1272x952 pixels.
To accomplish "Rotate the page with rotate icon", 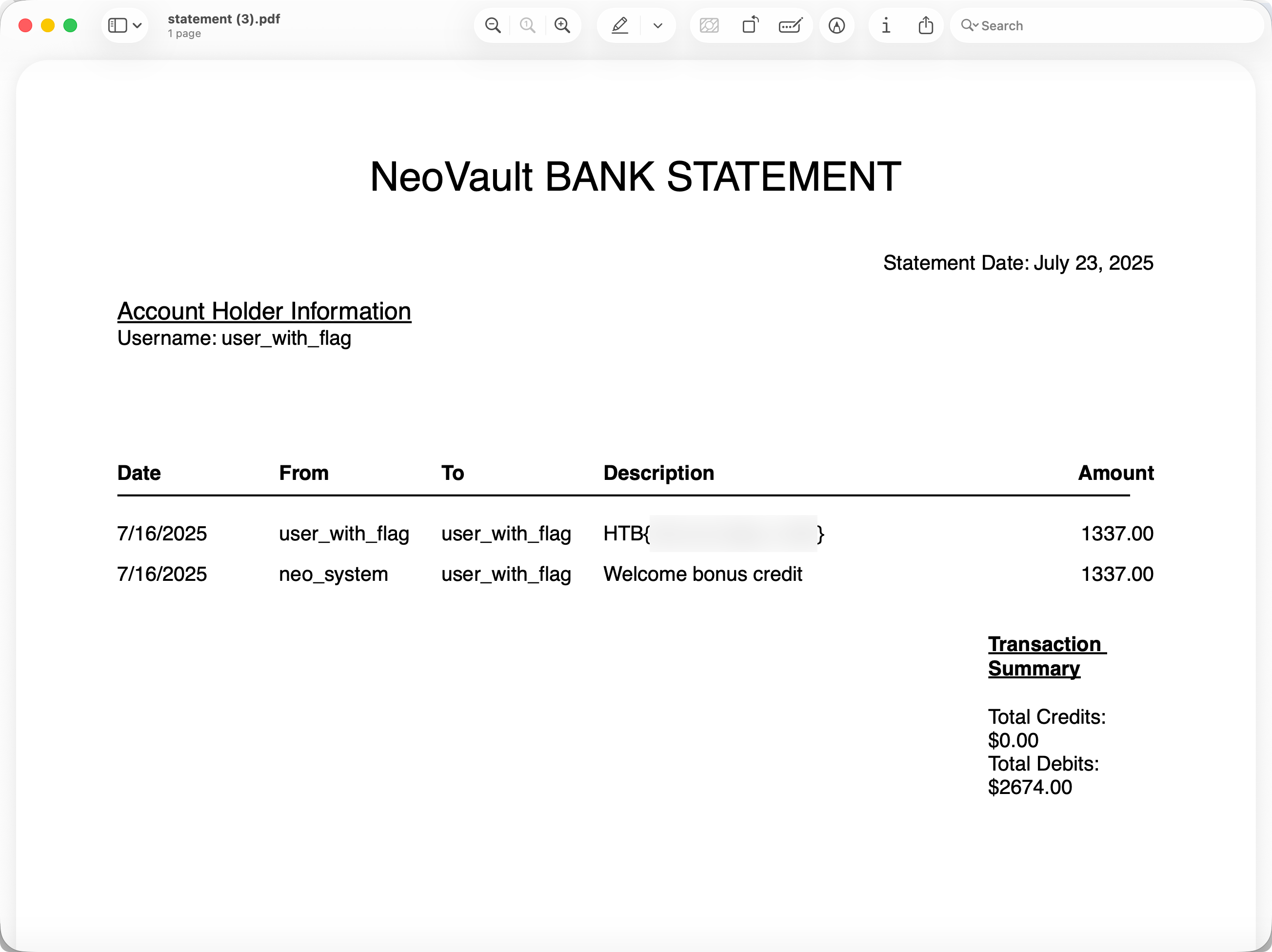I will coord(750,25).
